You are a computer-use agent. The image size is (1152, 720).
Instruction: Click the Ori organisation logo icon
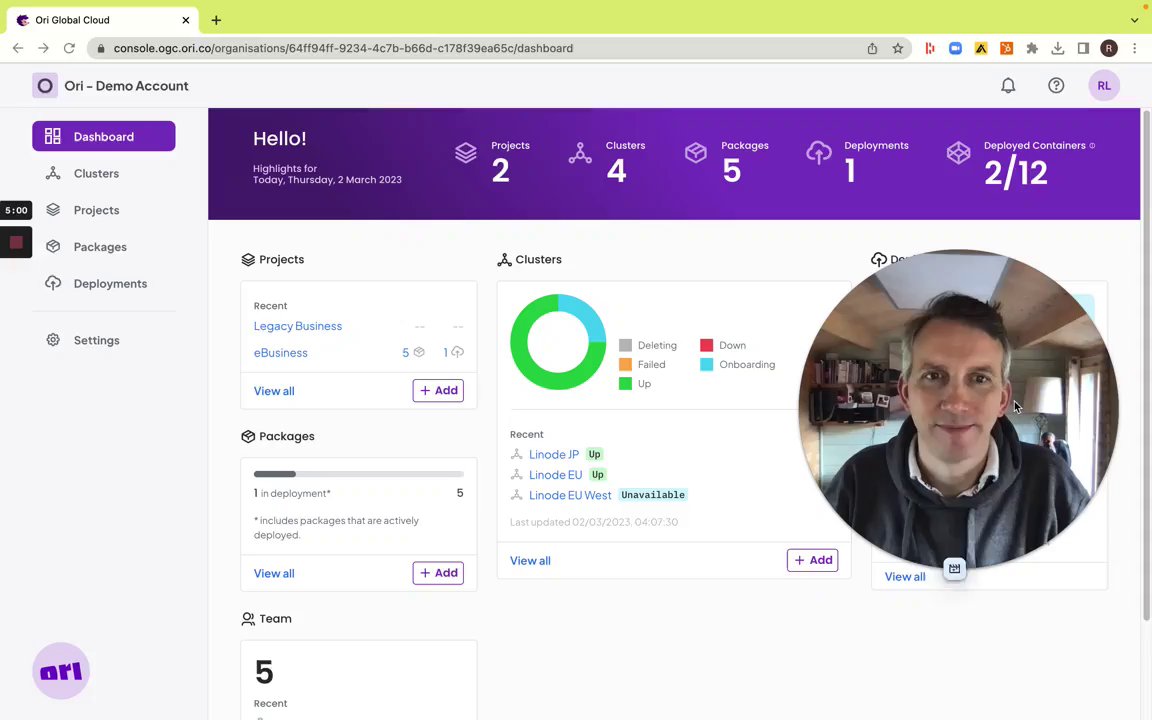45,86
